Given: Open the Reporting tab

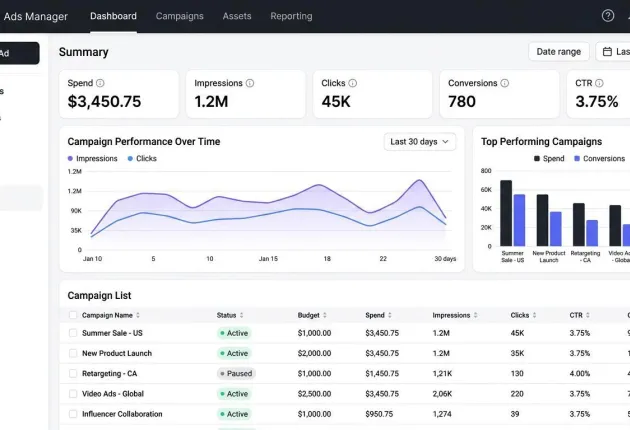Looking at the screenshot, I should [291, 16].
